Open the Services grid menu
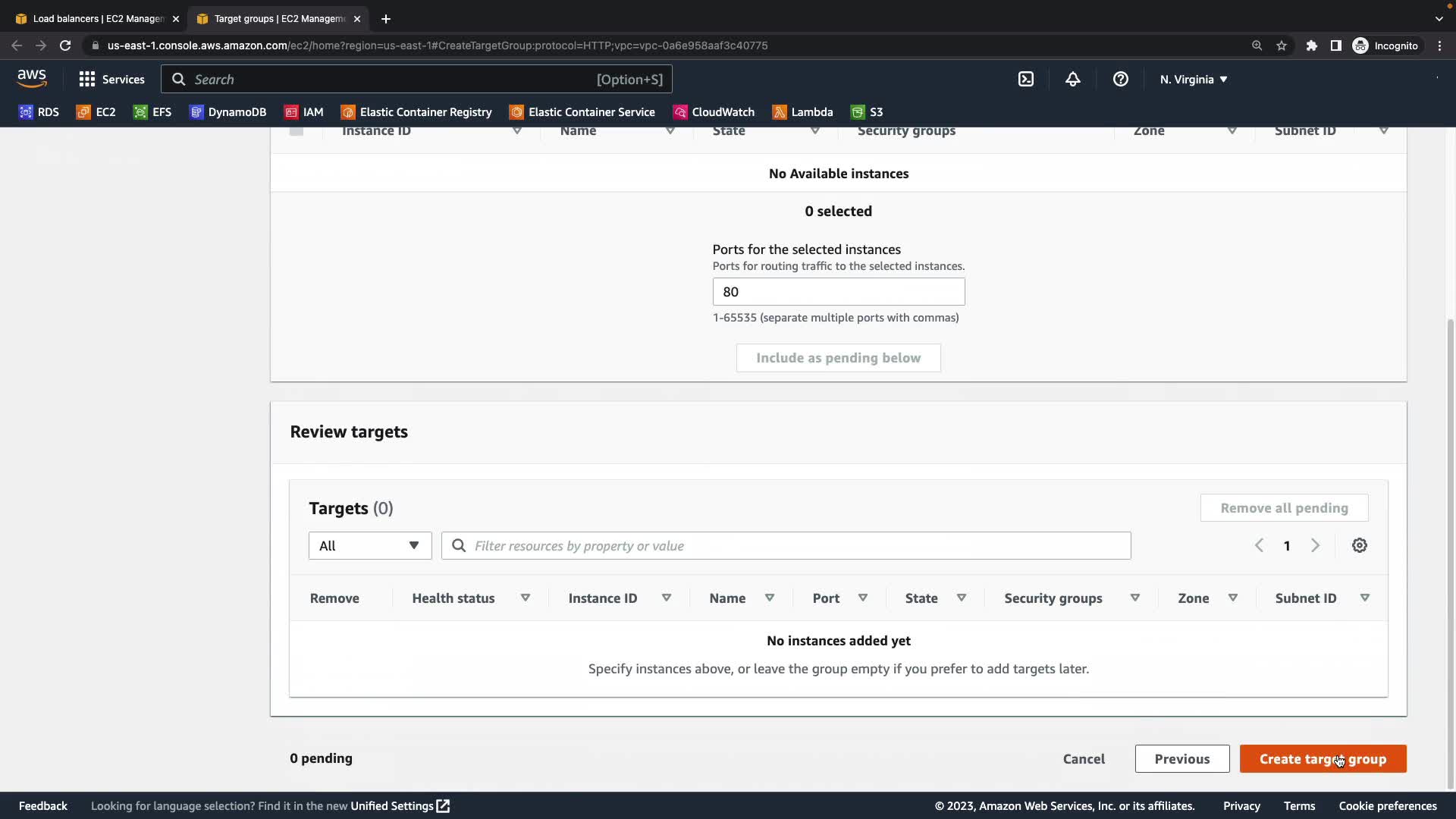The width and height of the screenshot is (1456, 819). [x=111, y=79]
